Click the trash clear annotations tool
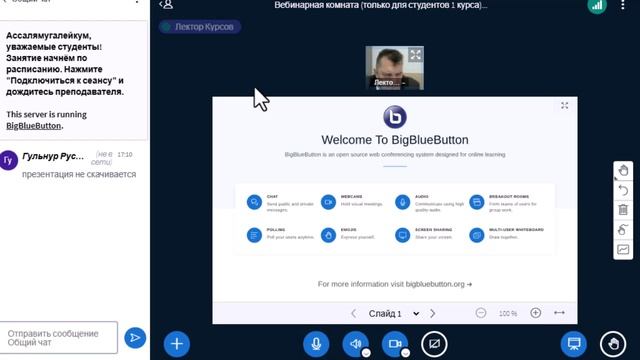640x360 pixels. click(623, 210)
